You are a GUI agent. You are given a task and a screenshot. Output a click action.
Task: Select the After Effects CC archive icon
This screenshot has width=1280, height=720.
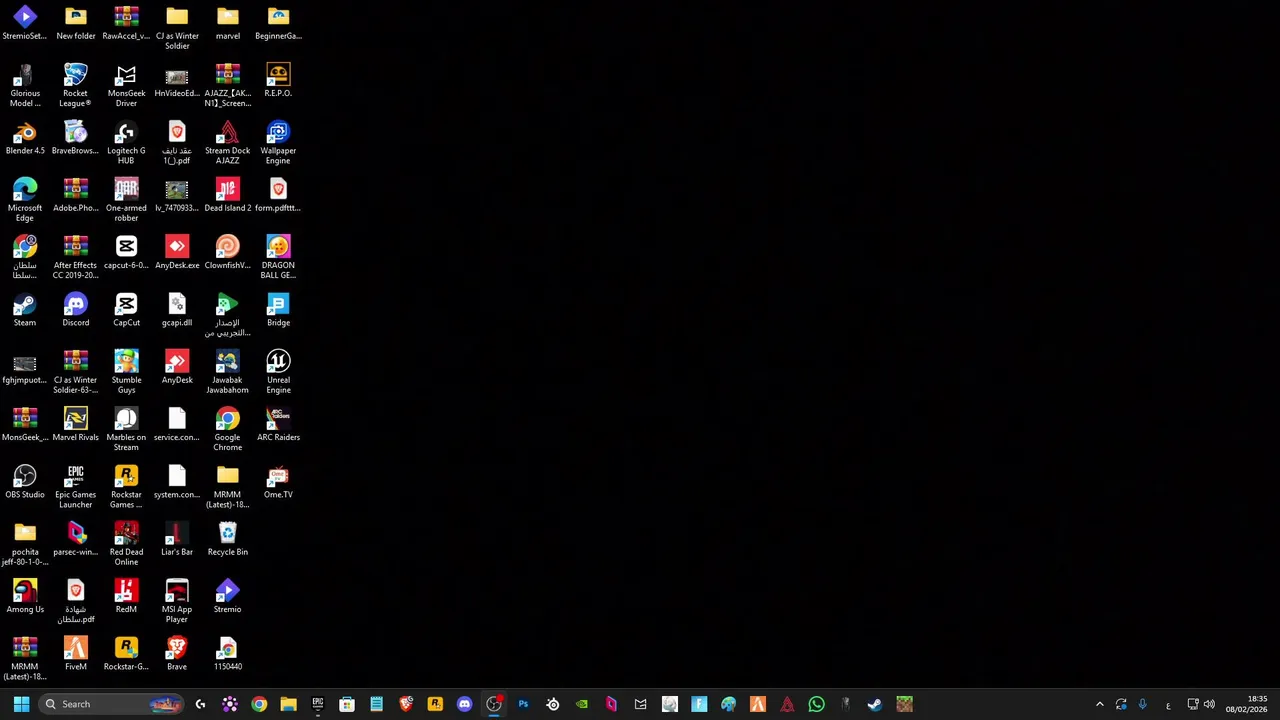click(75, 257)
